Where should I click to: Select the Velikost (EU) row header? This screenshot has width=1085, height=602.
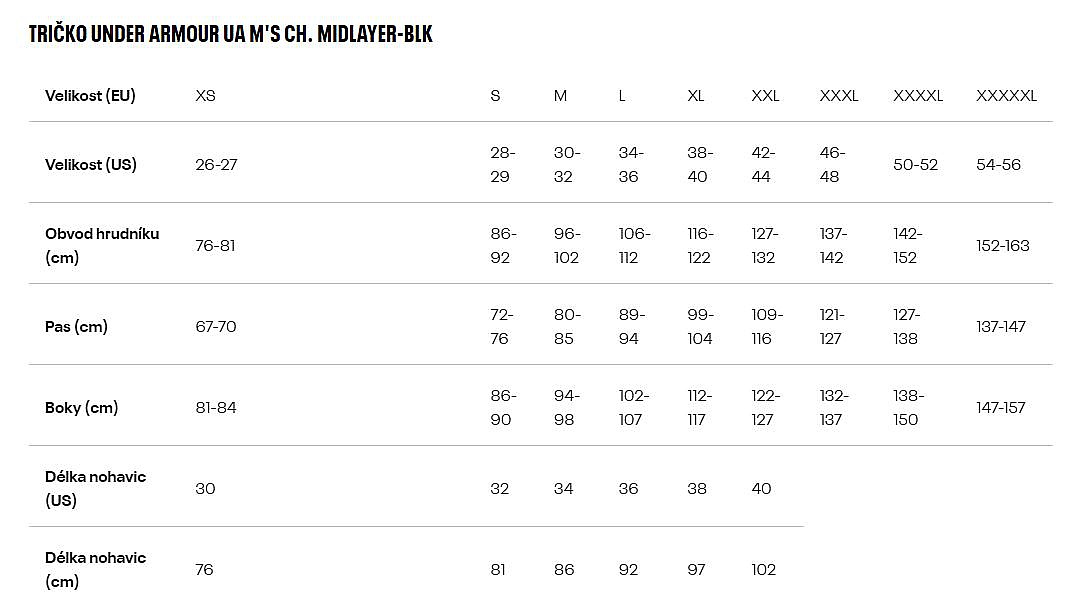[x=90, y=96]
